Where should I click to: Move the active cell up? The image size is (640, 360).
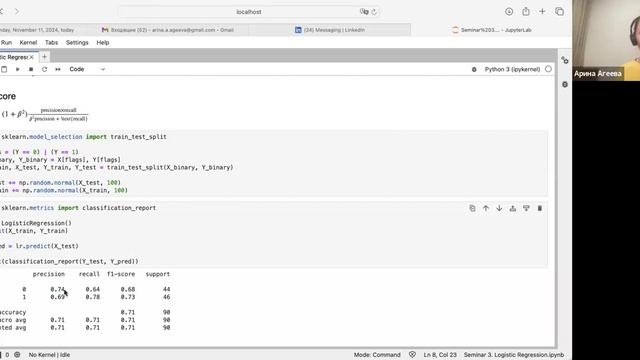tap(486, 208)
